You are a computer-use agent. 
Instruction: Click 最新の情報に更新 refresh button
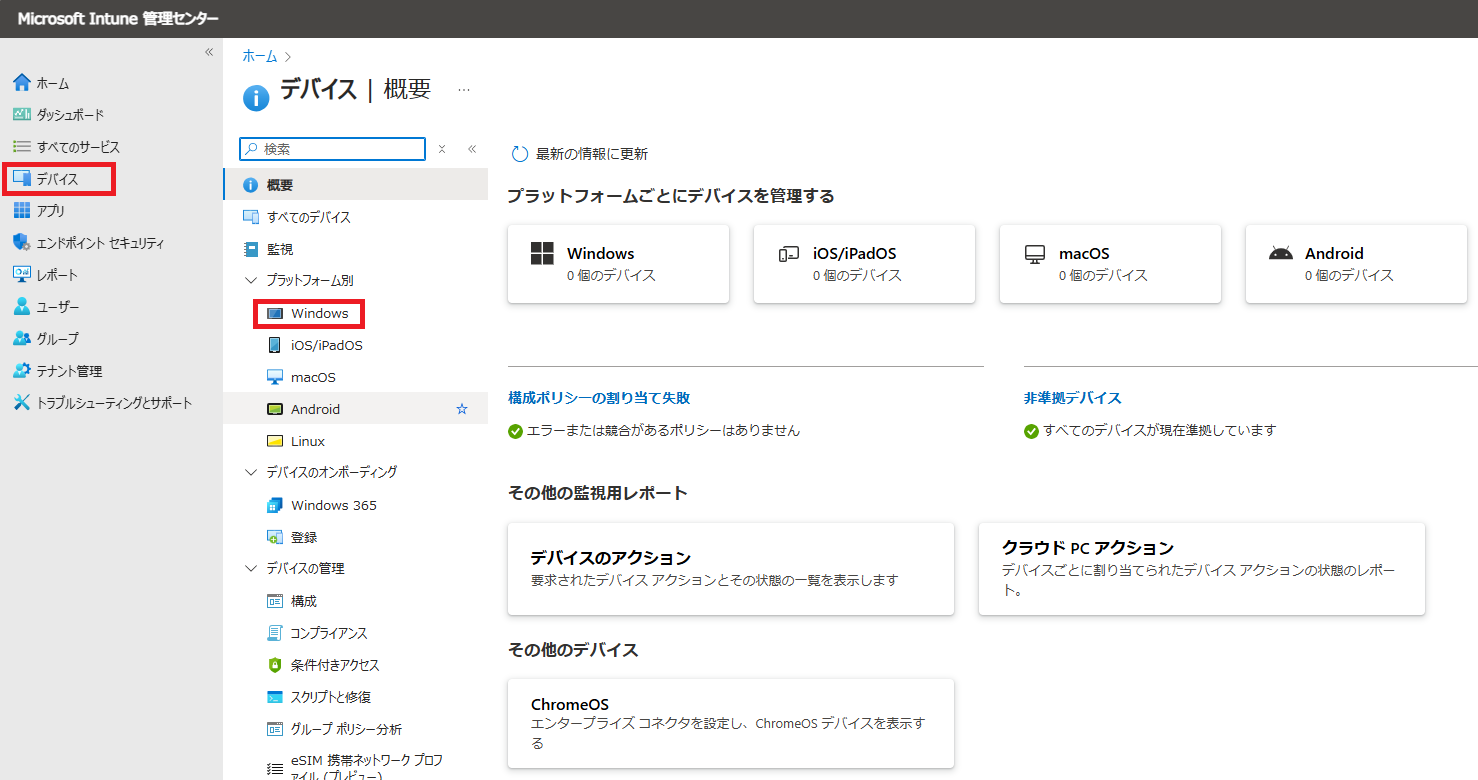coord(580,154)
